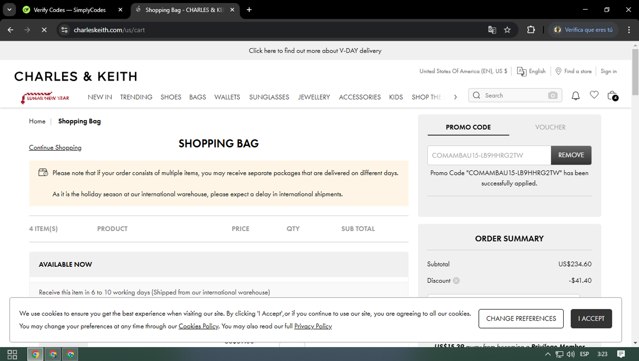Open the Chrome three-dot menu

tap(629, 30)
